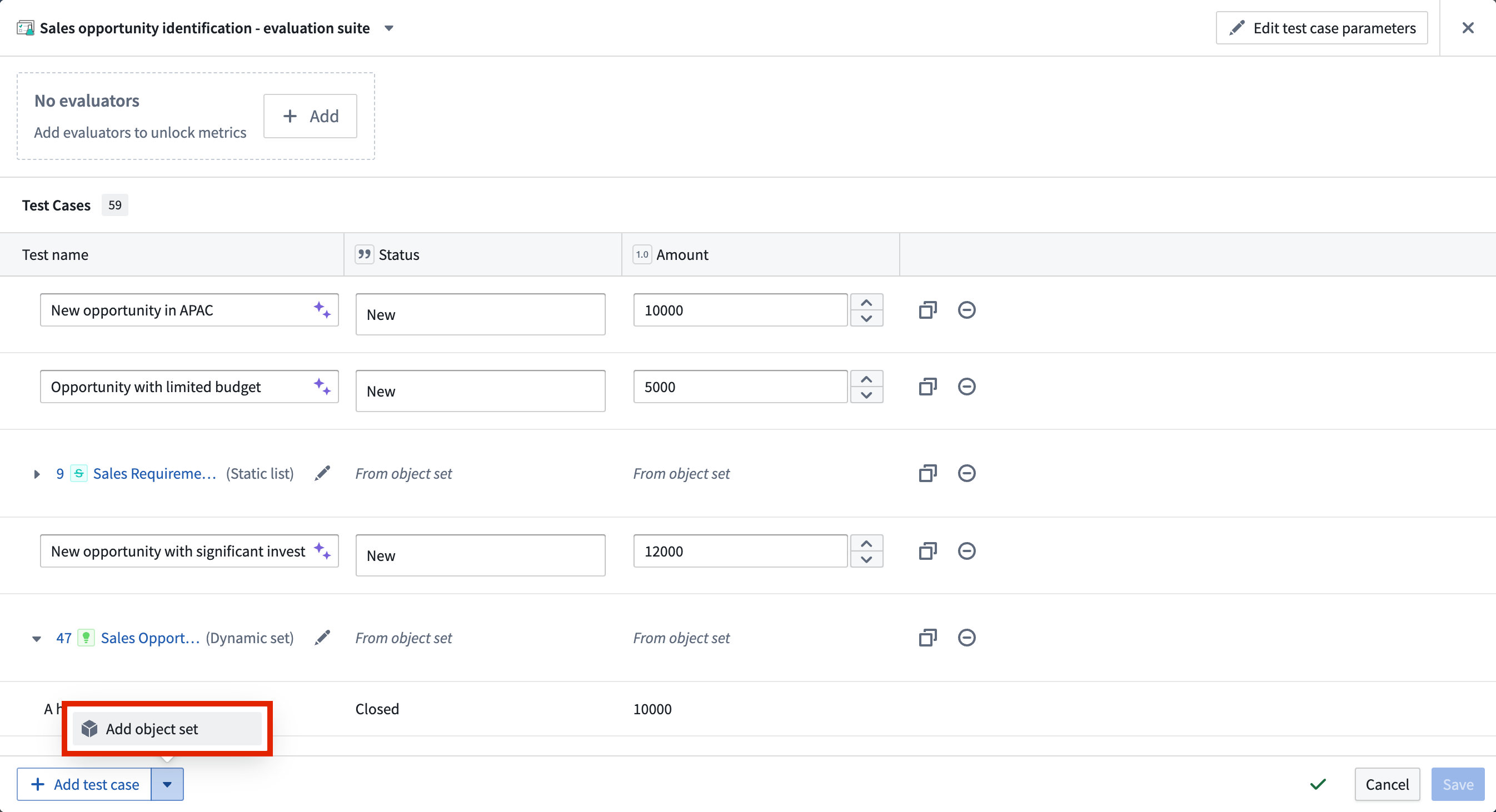Open the Sales Requirements object set link
This screenshot has height=812, width=1496.
pos(154,474)
